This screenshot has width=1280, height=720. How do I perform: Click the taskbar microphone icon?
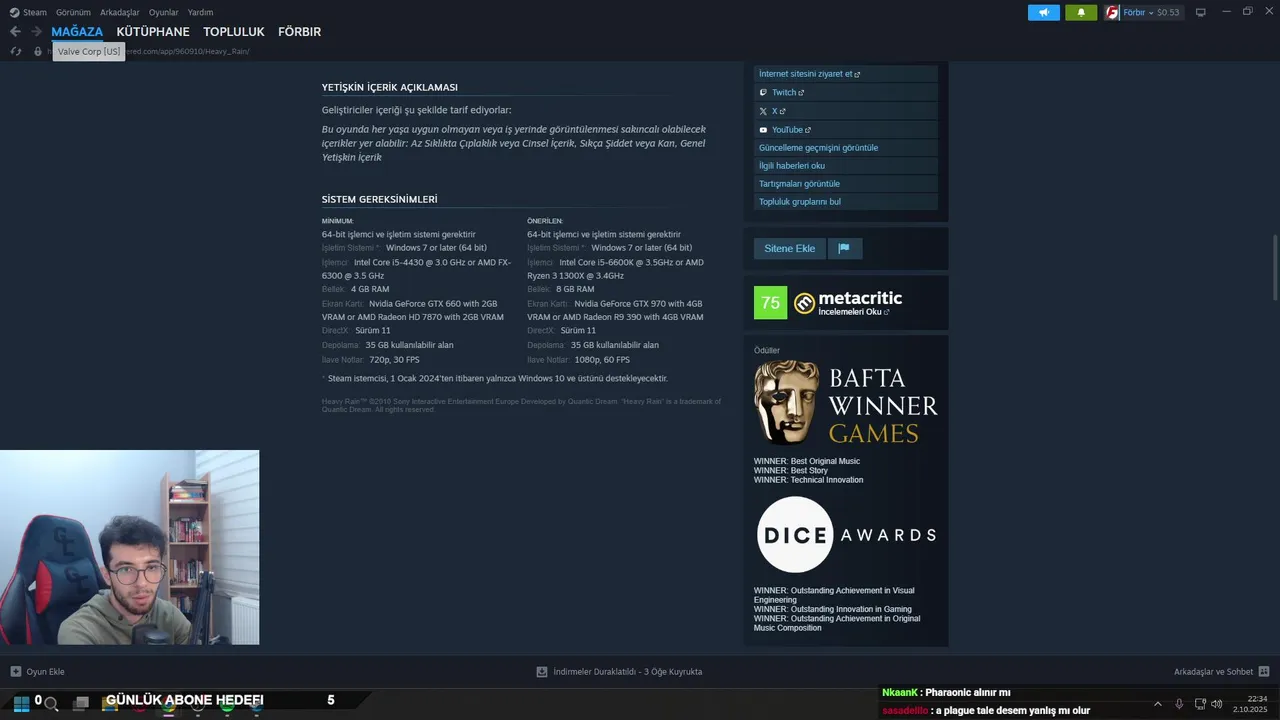1179,704
